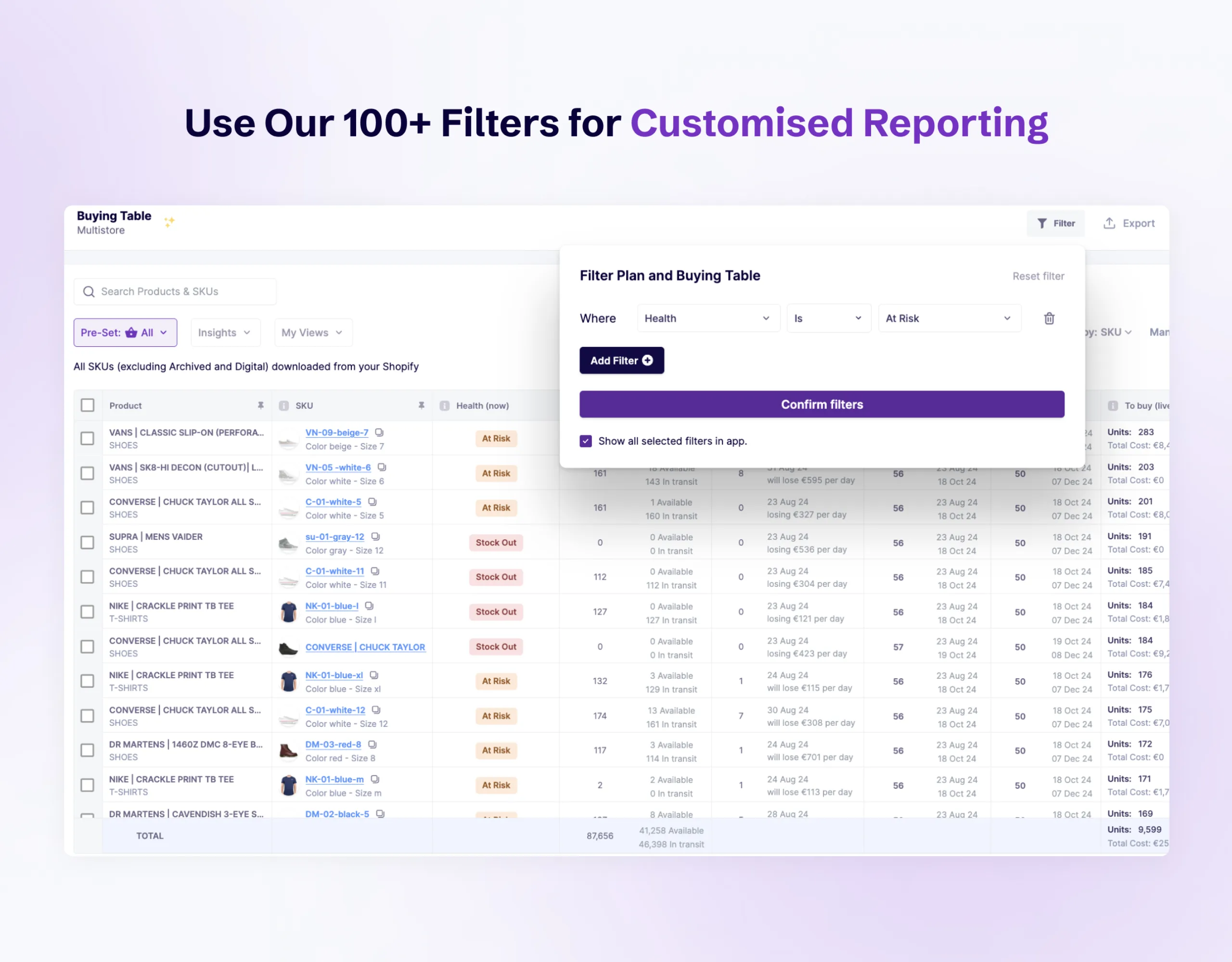Image resolution: width=1232 pixels, height=962 pixels.
Task: Click the Search Products & SKUs field
Action: point(175,291)
